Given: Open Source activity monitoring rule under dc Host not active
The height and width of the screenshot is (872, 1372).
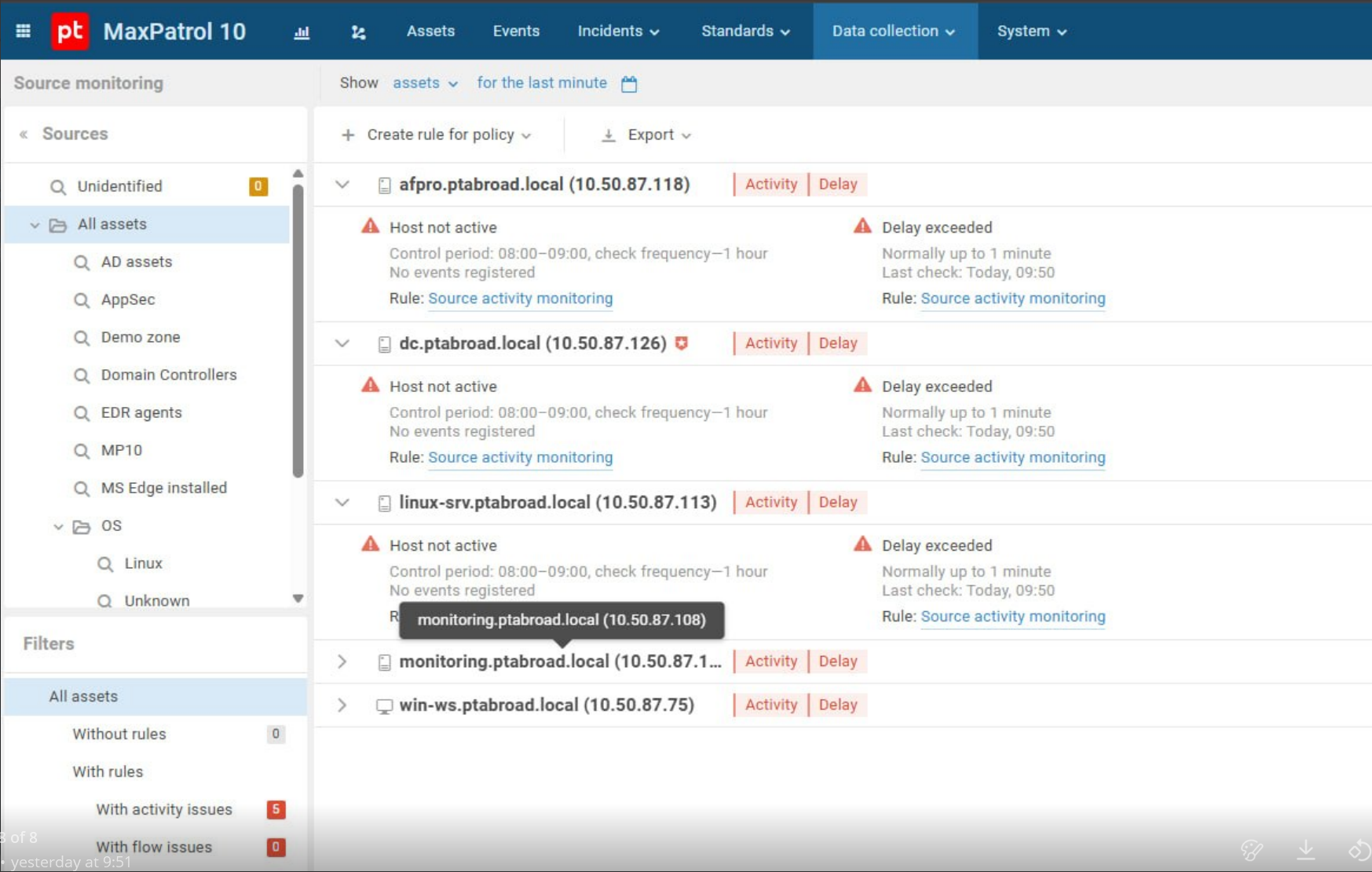Looking at the screenshot, I should [x=520, y=457].
